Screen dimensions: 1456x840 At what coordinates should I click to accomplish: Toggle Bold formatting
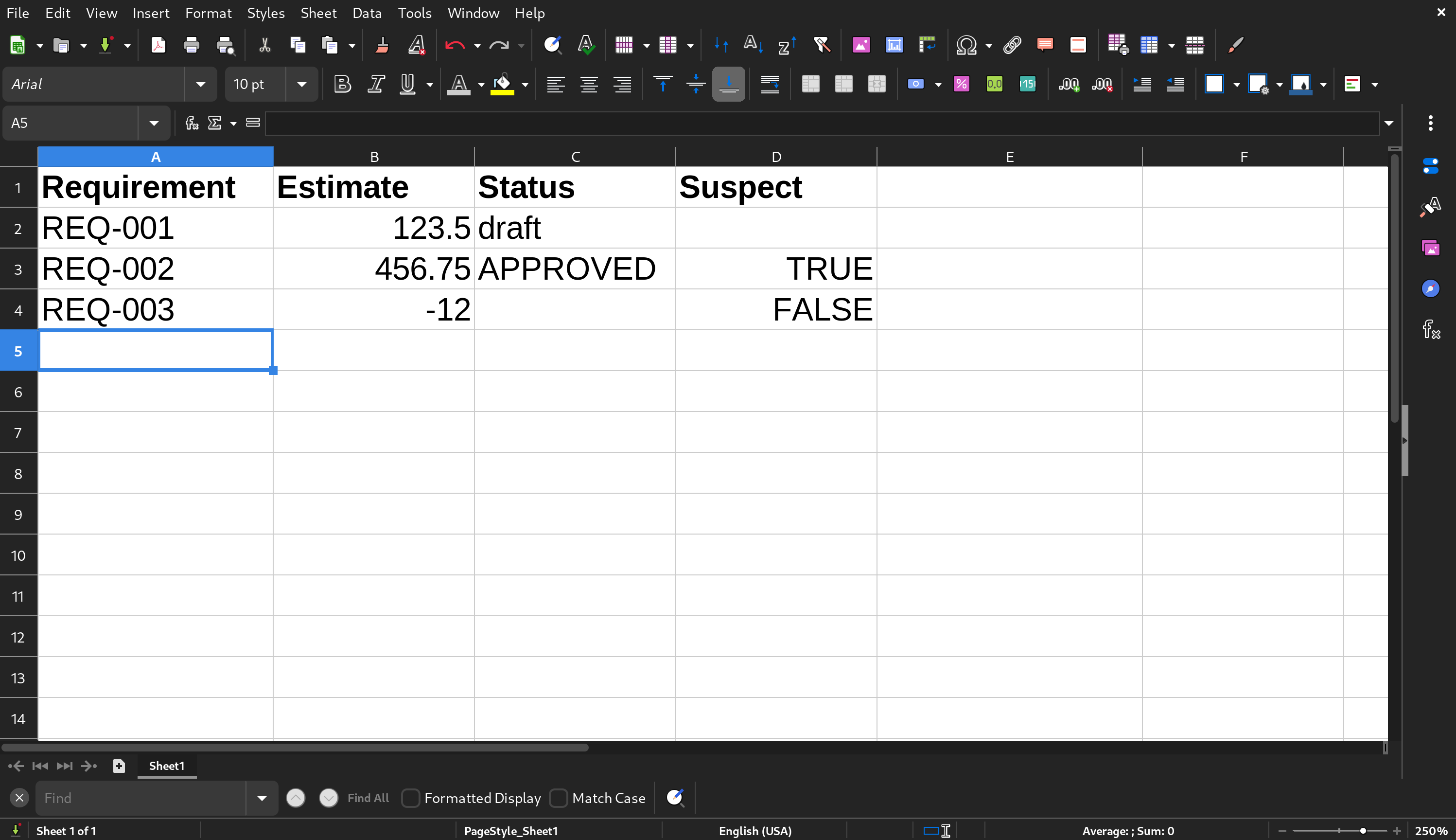coord(343,84)
